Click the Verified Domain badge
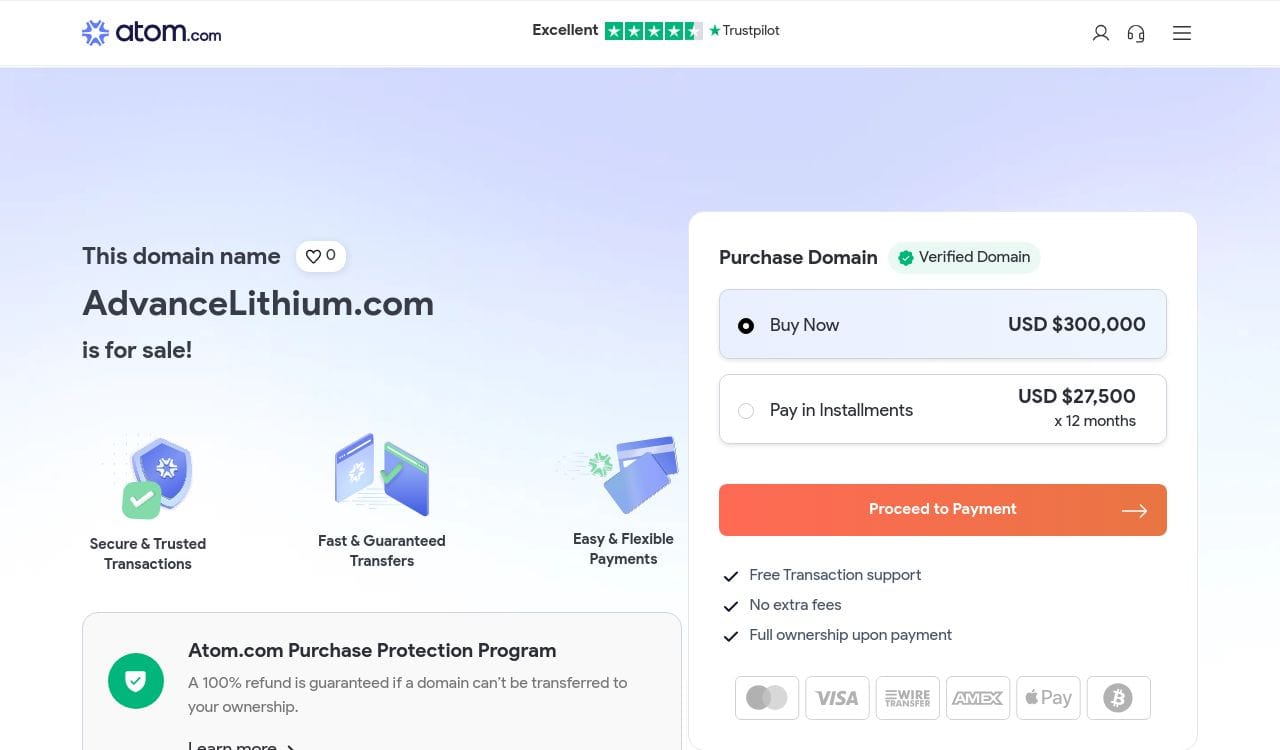Image resolution: width=1280 pixels, height=750 pixels. [964, 258]
